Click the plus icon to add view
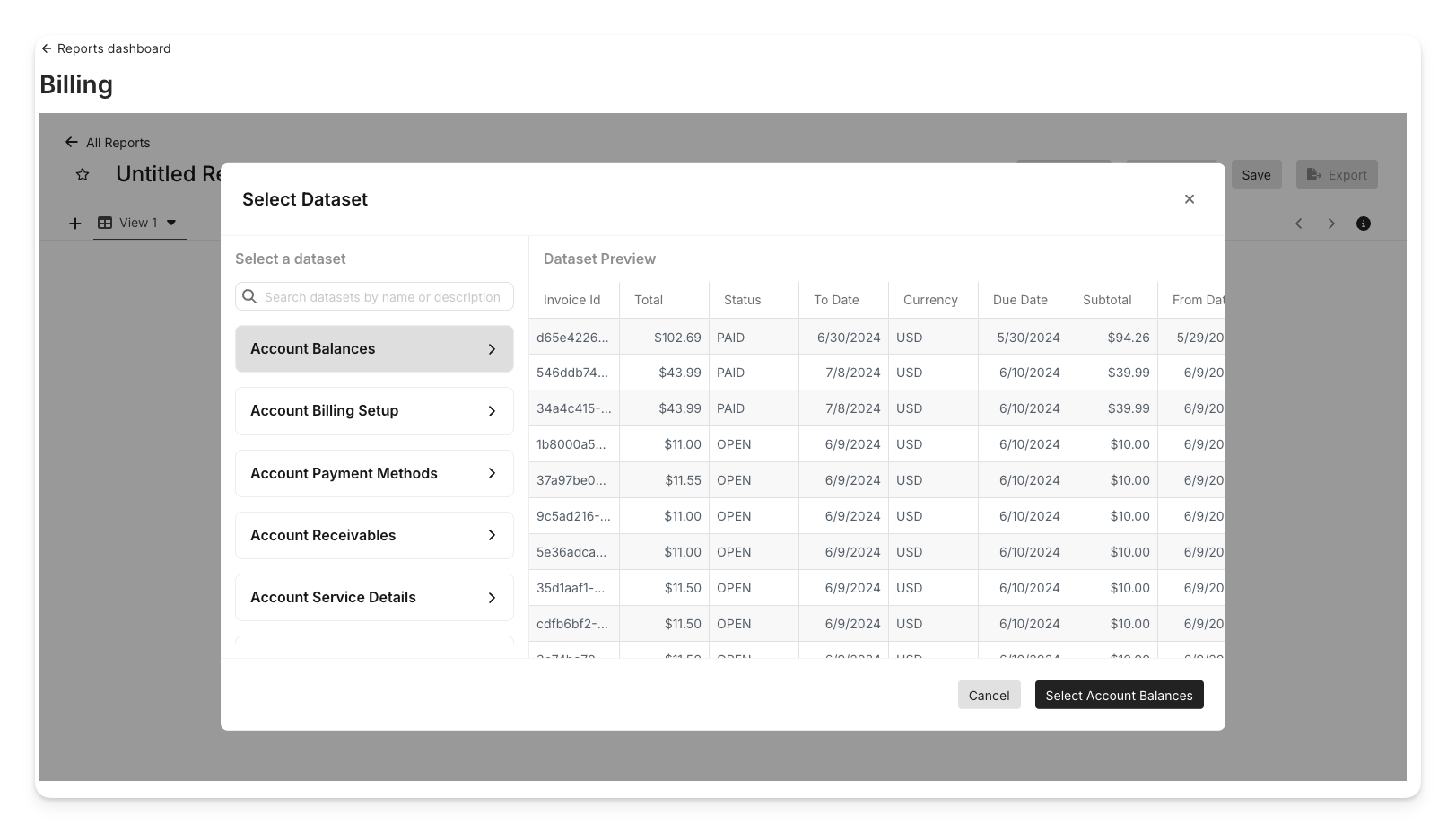Screen dimensions: 1456x833 coord(75,224)
